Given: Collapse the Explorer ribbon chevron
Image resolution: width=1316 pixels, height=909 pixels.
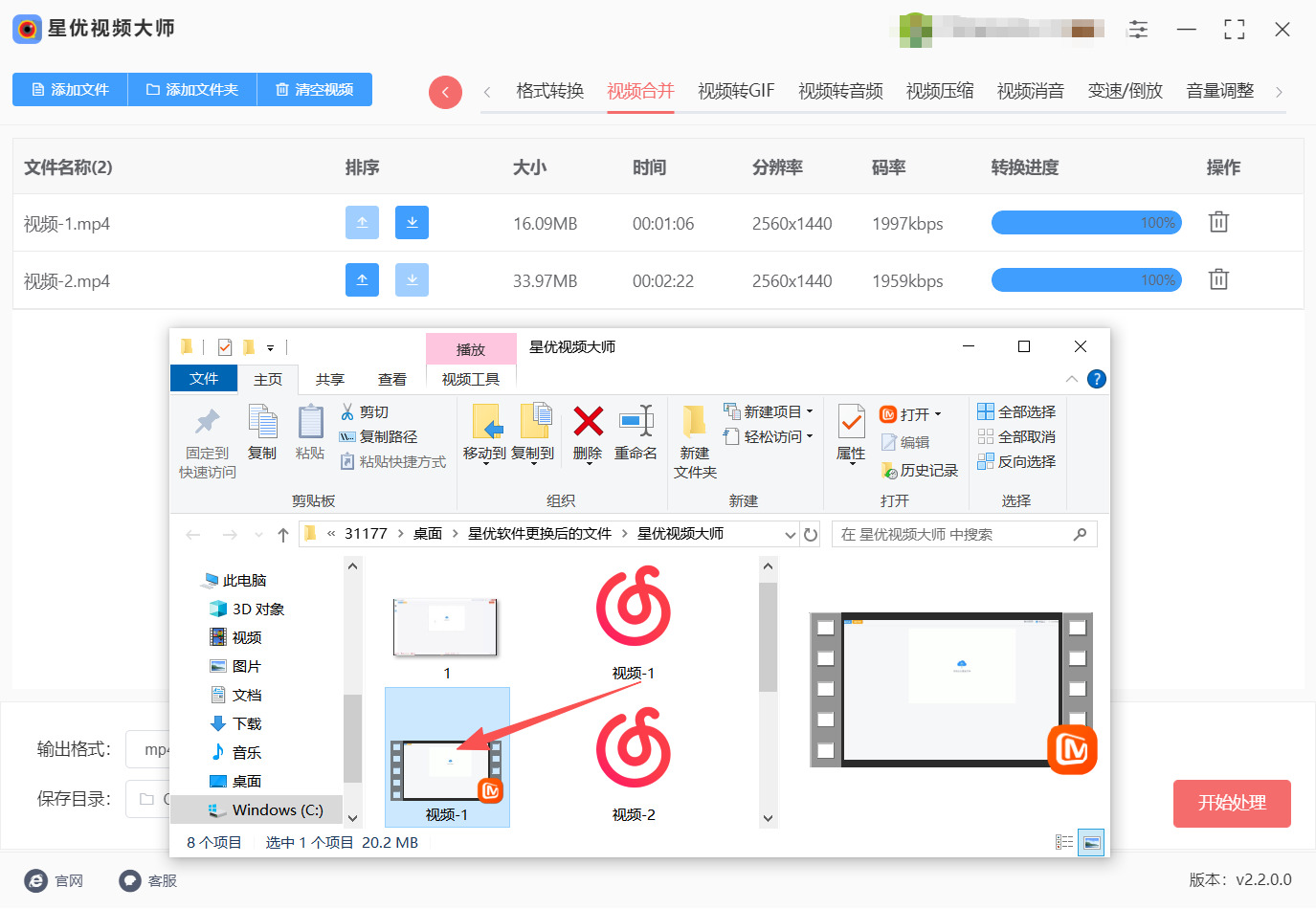Looking at the screenshot, I should (x=1072, y=379).
